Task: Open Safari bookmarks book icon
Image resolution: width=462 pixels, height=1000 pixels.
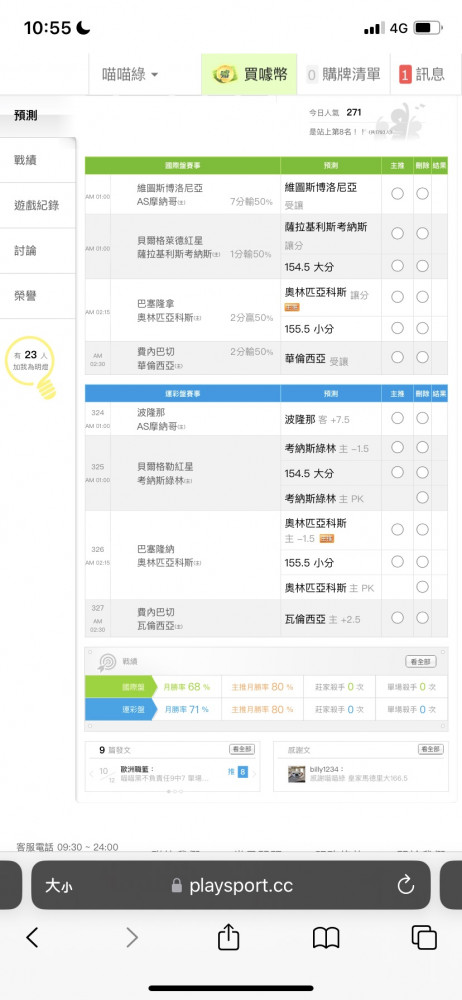Action: pos(325,938)
